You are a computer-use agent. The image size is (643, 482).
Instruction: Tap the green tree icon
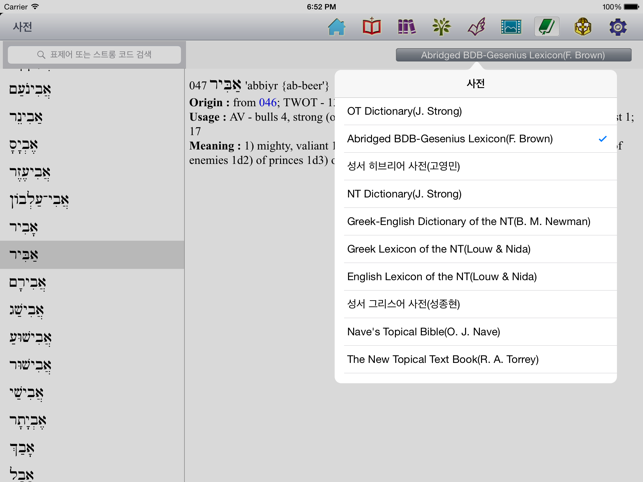[441, 27]
